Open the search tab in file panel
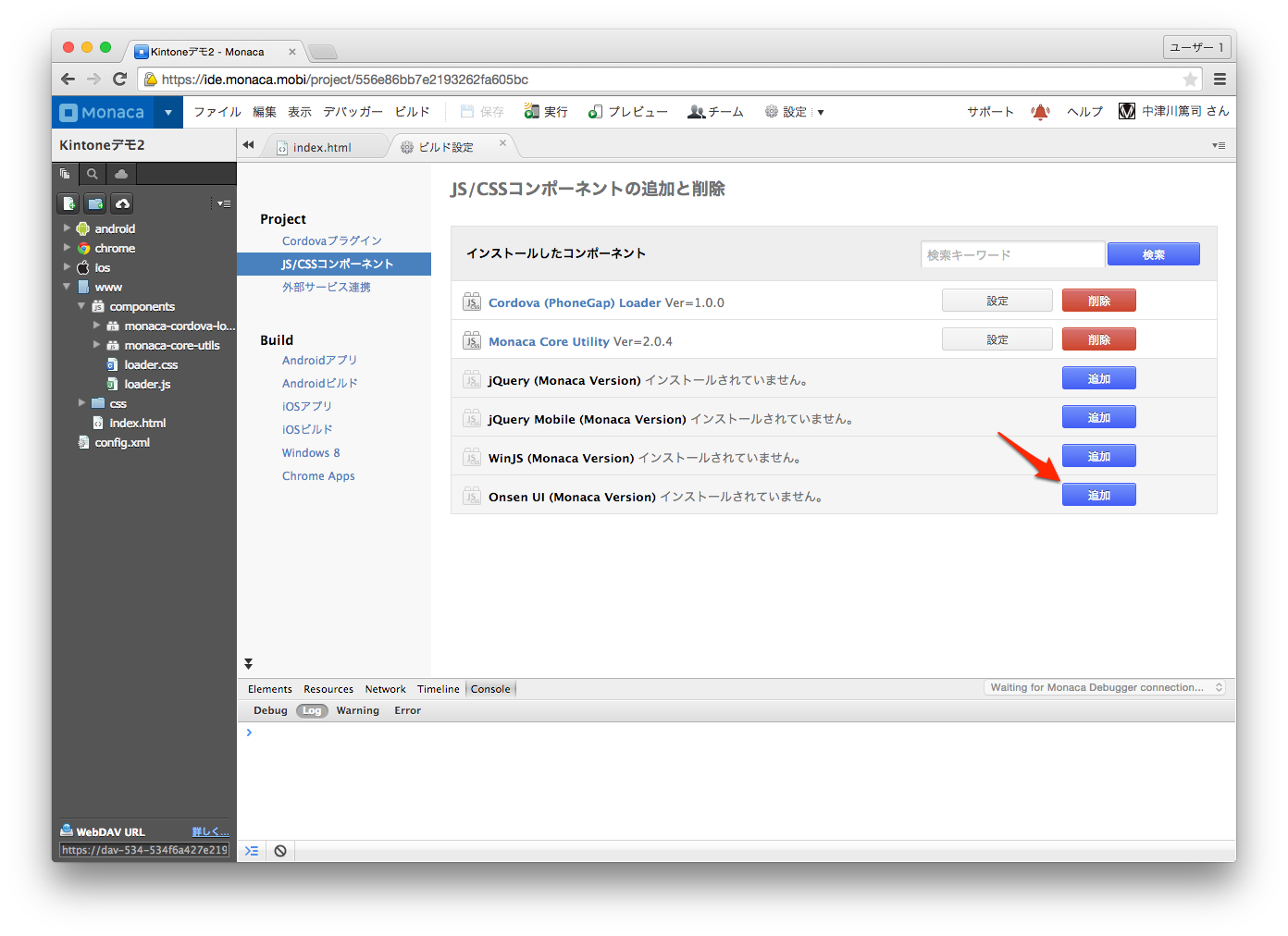Screen dimensions: 1288x936 92,174
